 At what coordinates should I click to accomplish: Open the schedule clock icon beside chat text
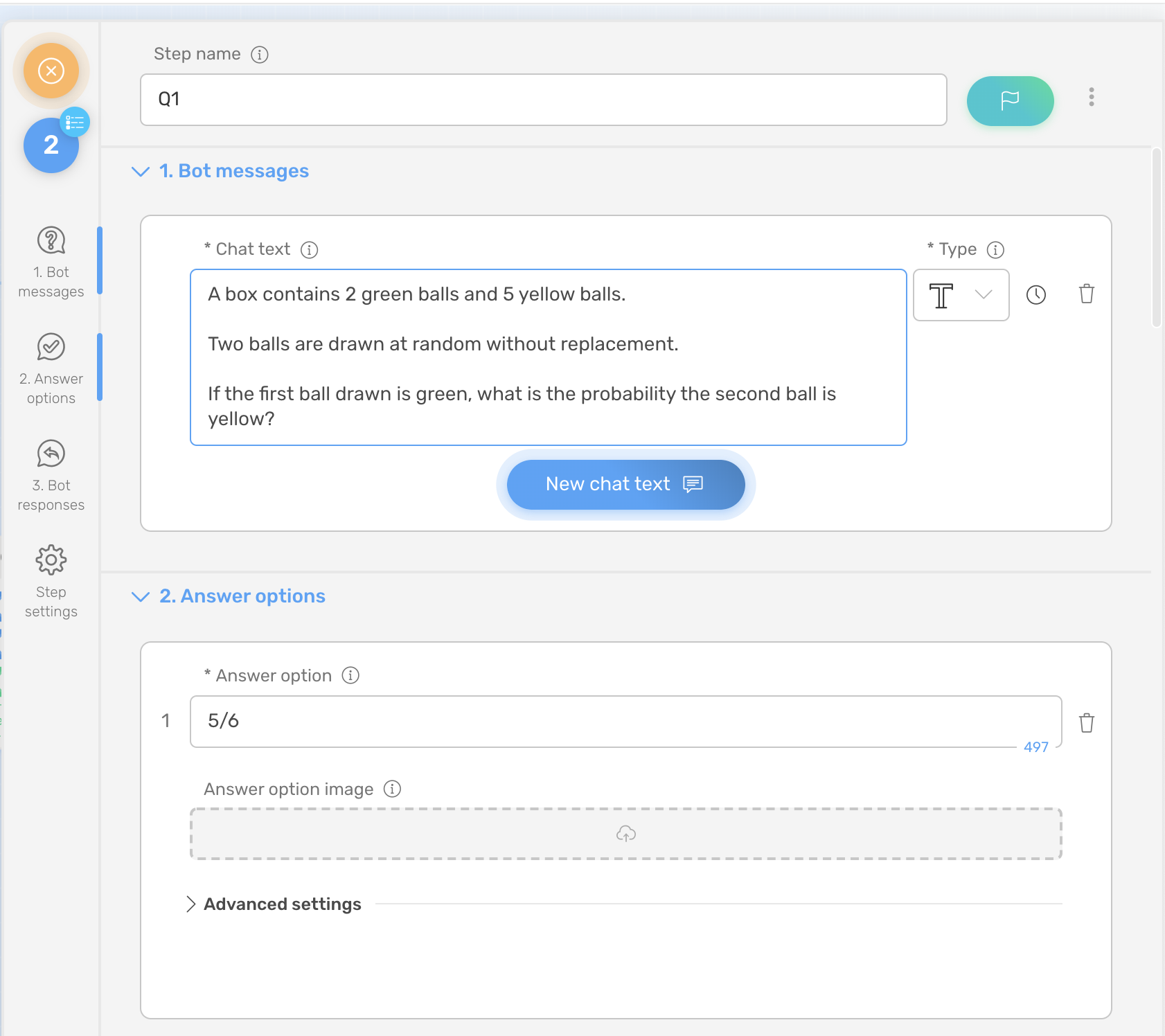1037,295
